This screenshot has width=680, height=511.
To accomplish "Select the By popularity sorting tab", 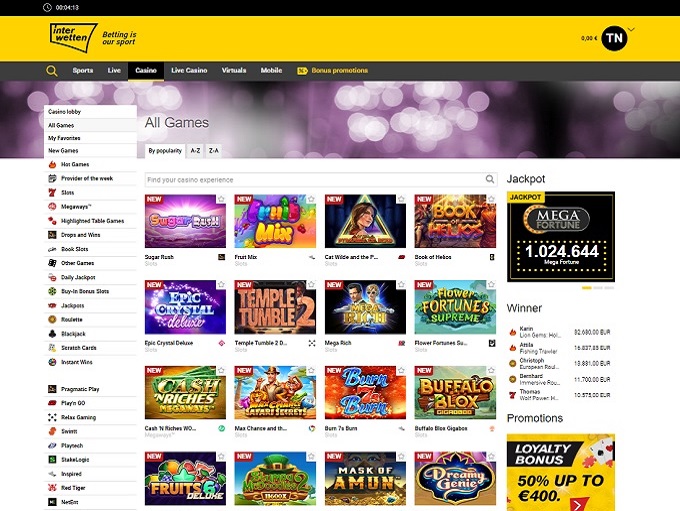I will [x=165, y=150].
